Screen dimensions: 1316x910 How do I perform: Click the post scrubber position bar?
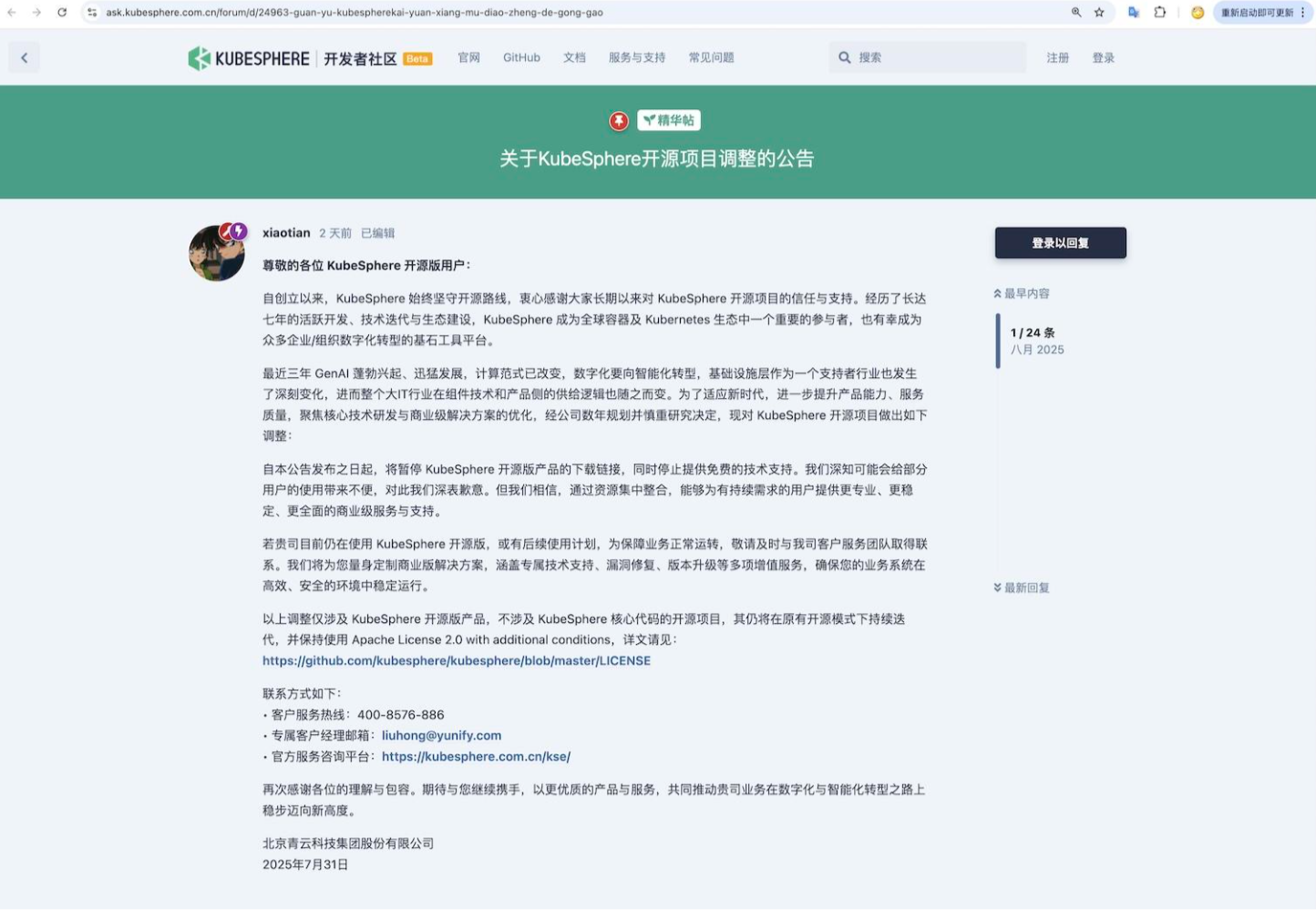coord(998,341)
